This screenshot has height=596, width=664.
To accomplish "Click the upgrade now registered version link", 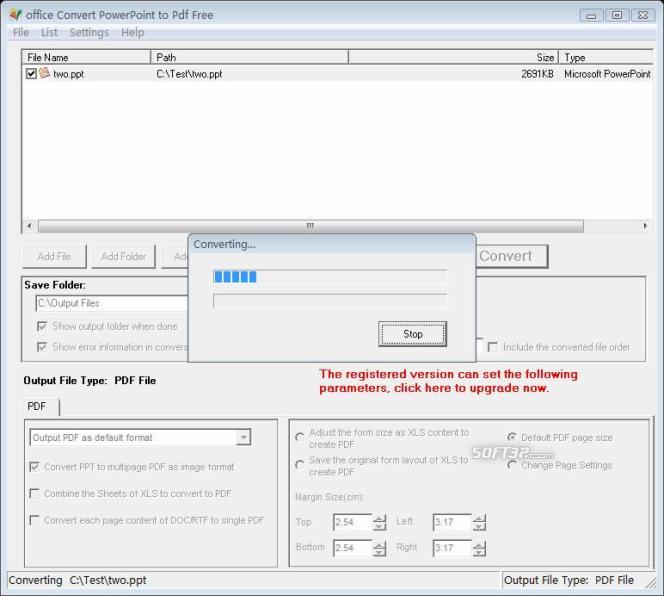I will (448, 381).
